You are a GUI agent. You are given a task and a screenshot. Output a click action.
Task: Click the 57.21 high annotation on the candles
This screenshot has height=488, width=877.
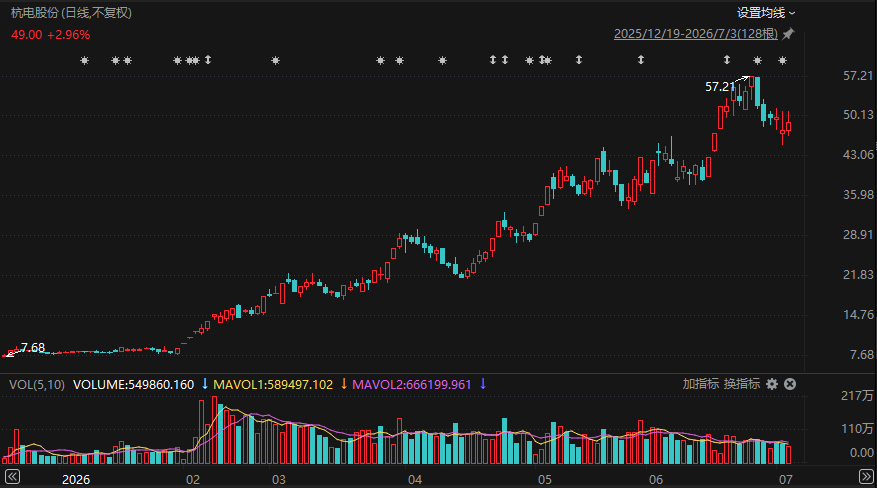[x=720, y=87]
